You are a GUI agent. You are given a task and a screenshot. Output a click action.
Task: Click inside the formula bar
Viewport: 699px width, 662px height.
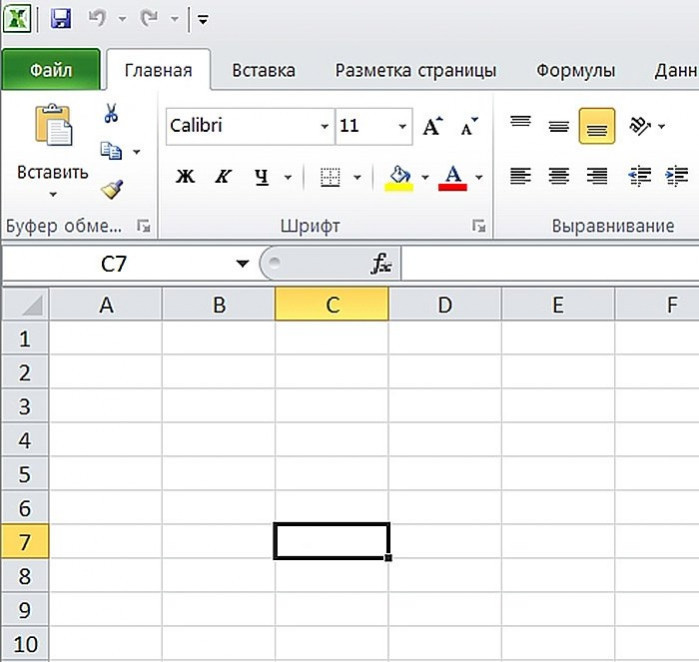tap(550, 263)
